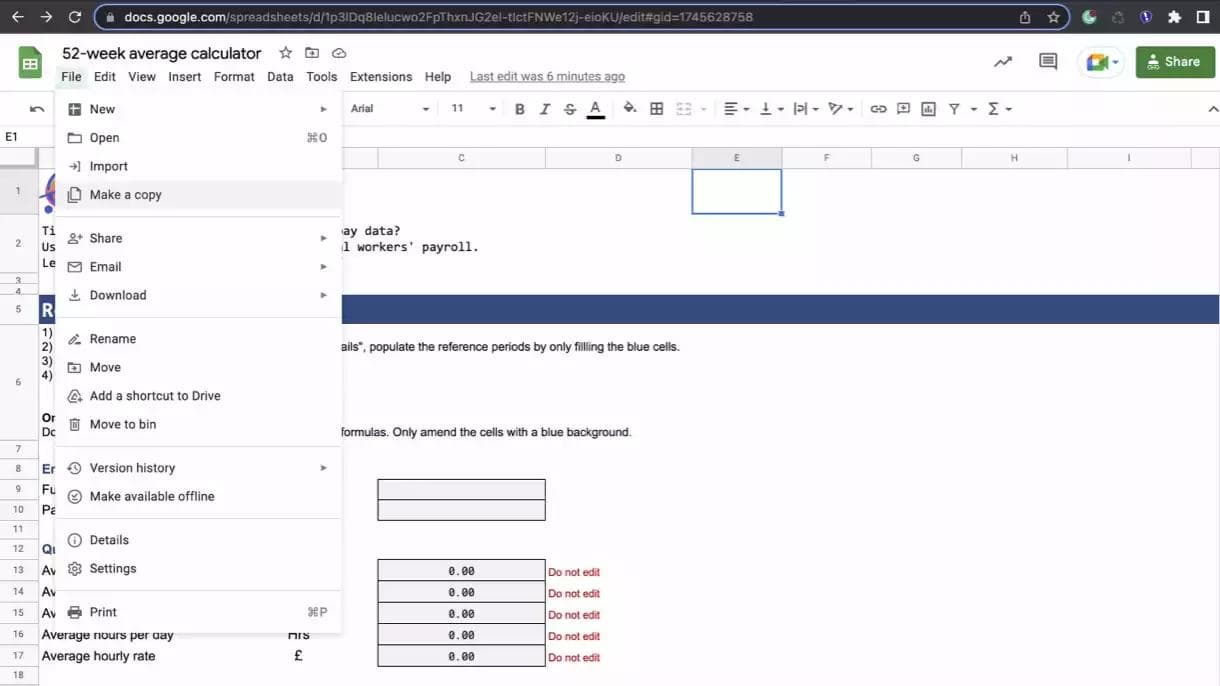Image resolution: width=1220 pixels, height=686 pixels.
Task: Select Move in the File menu
Action: point(198,367)
